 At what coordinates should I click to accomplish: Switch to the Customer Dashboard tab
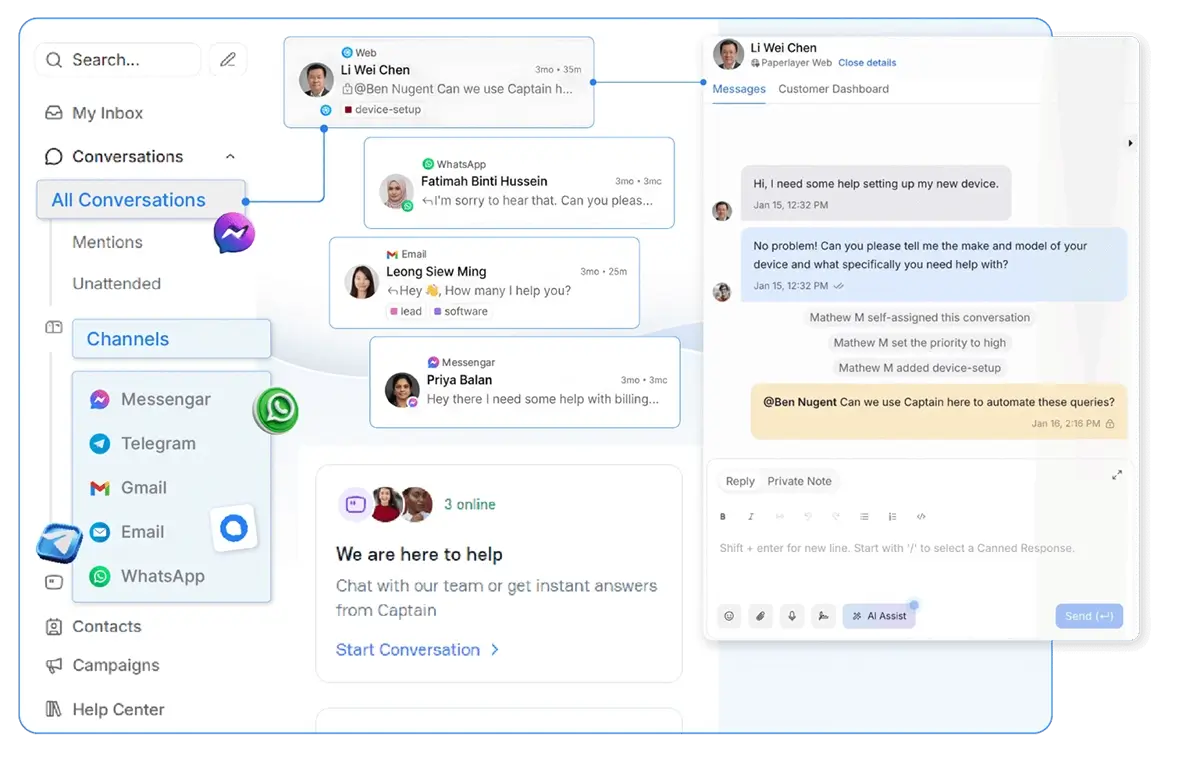[x=833, y=89]
